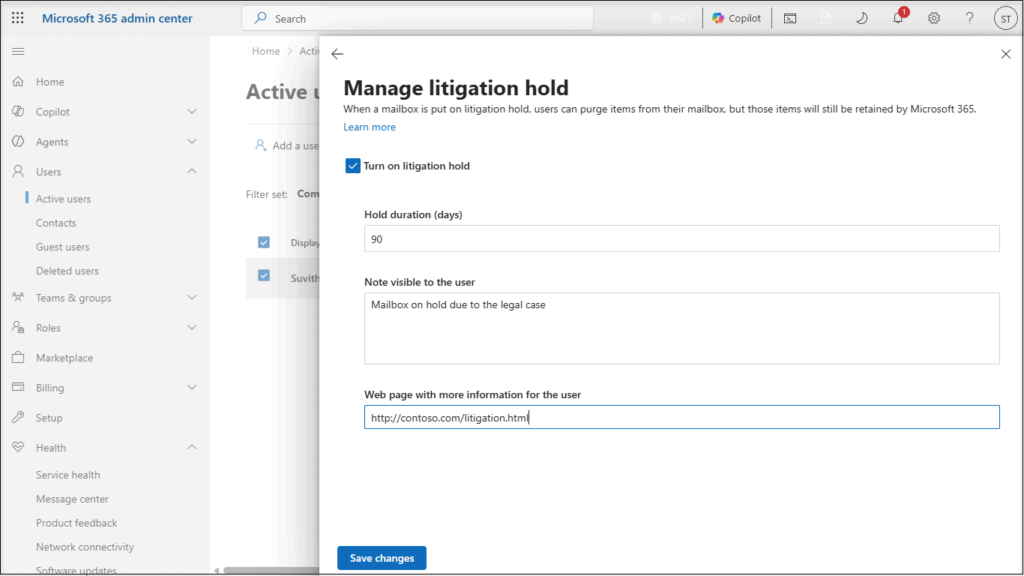Open the Learn more link

[370, 127]
